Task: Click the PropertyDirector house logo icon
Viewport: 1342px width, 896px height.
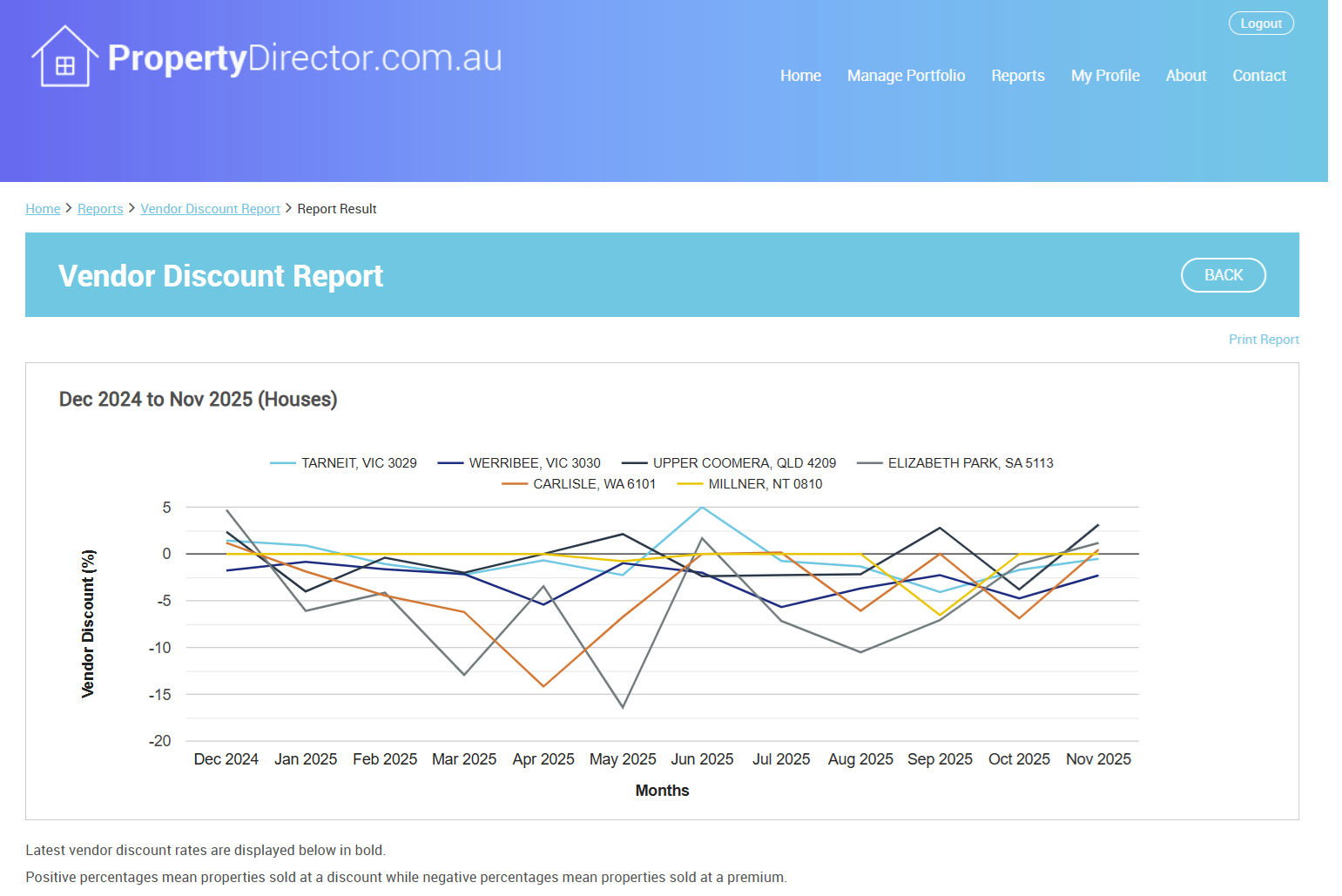Action: [64, 57]
